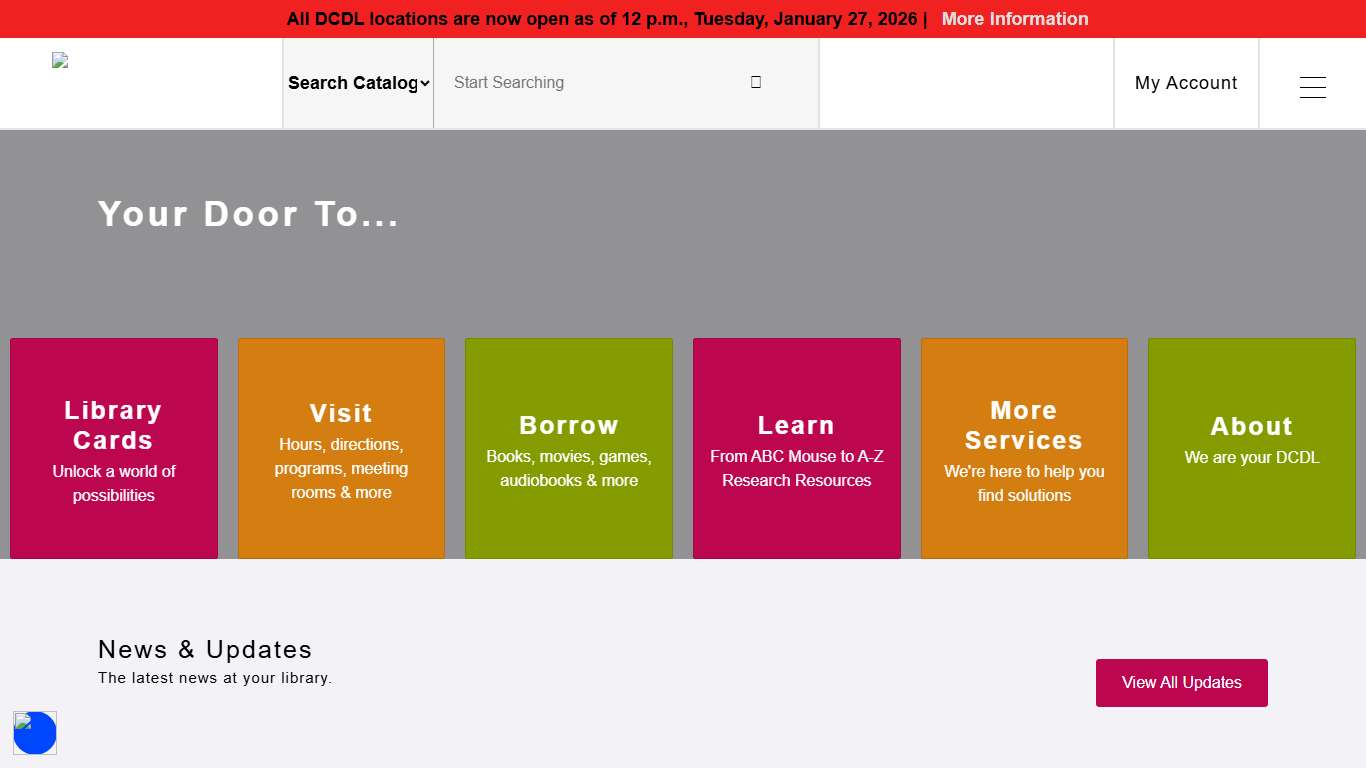Click the library logo image in header

coord(61,61)
